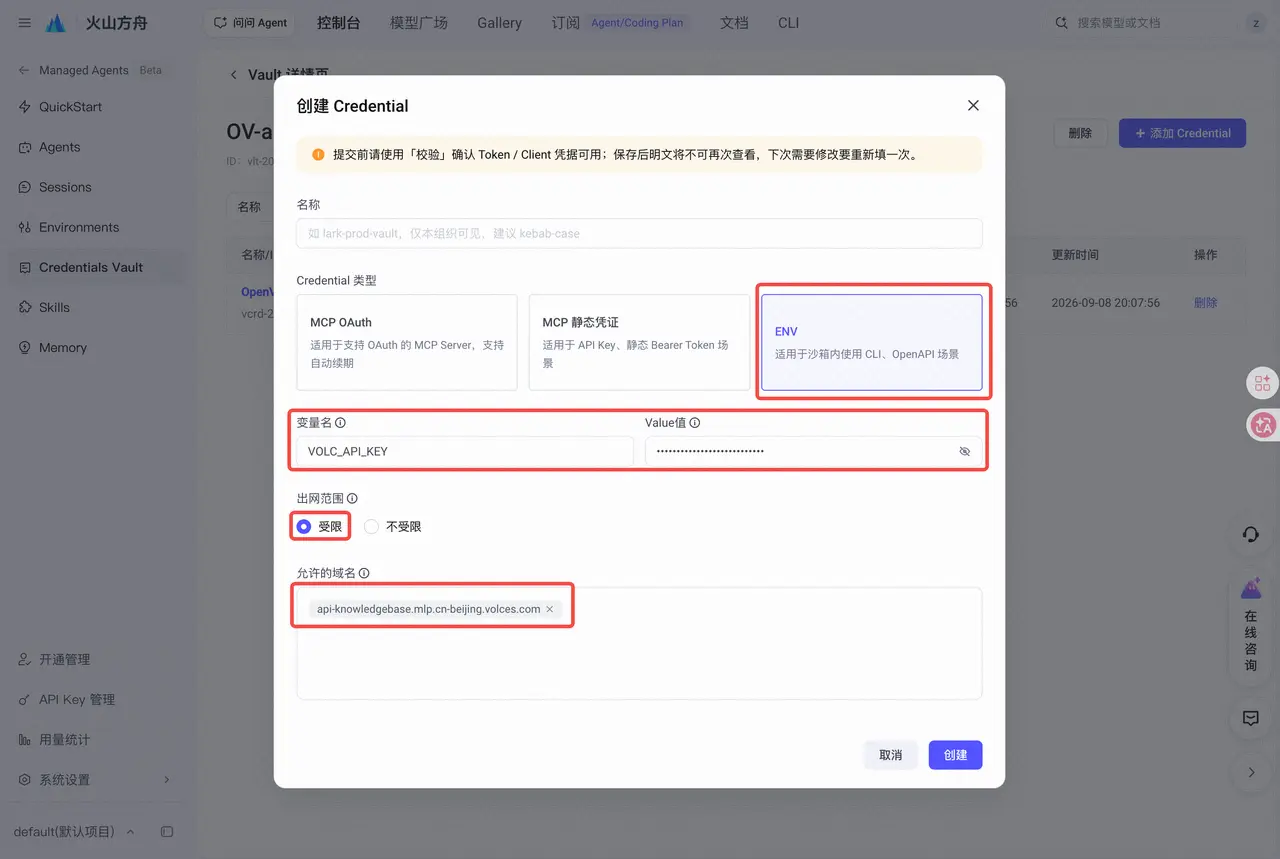The width and height of the screenshot is (1280, 859).
Task: Click the 创建 button
Action: 955,755
